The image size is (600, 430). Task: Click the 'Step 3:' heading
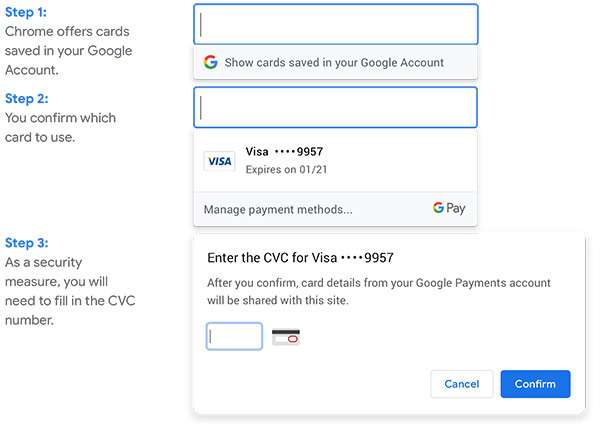pos(26,243)
